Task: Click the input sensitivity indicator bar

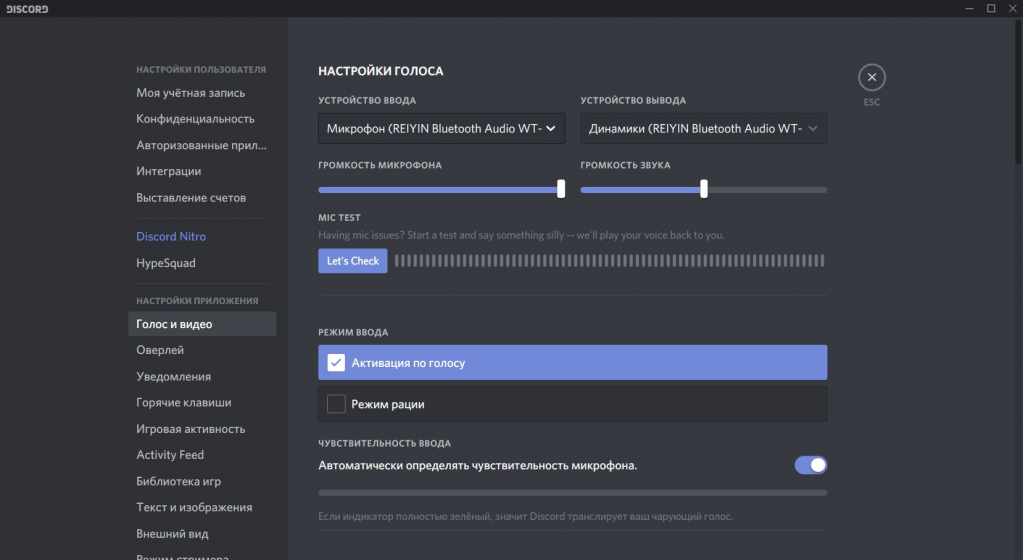Action: [572, 493]
